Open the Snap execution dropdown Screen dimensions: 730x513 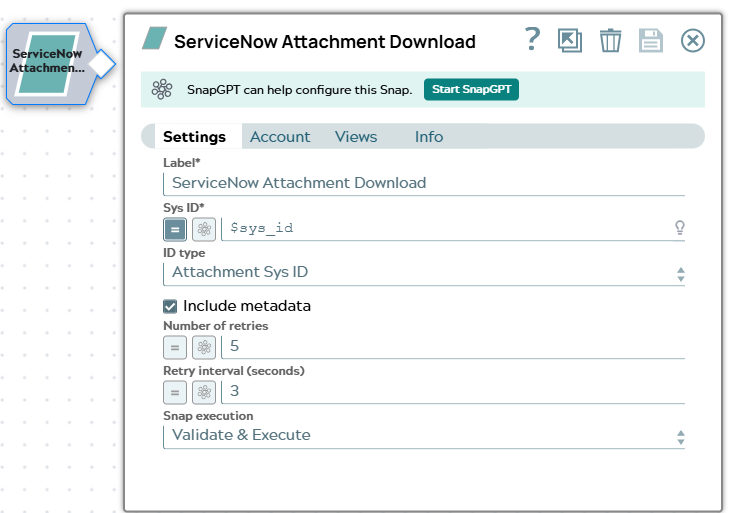[x=424, y=436]
